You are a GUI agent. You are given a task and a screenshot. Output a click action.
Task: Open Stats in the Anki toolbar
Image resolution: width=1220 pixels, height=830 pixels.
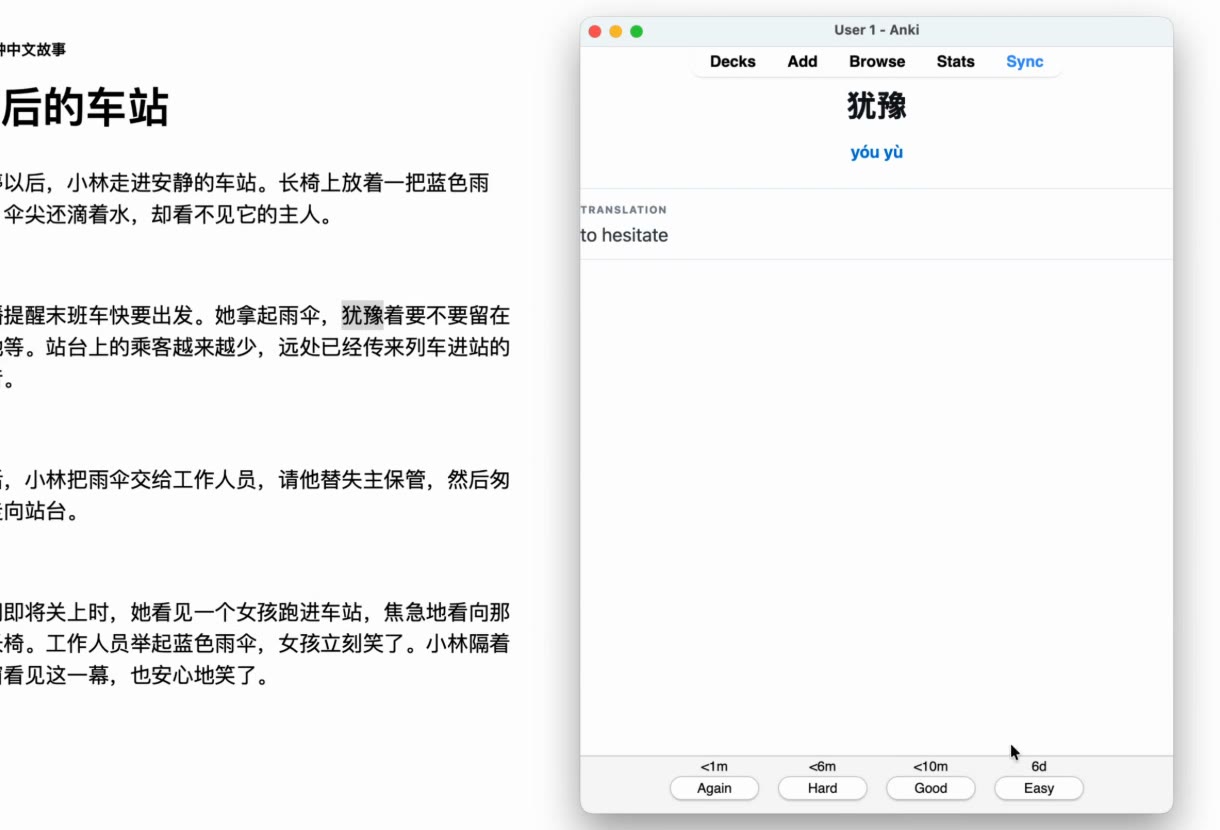tap(955, 61)
